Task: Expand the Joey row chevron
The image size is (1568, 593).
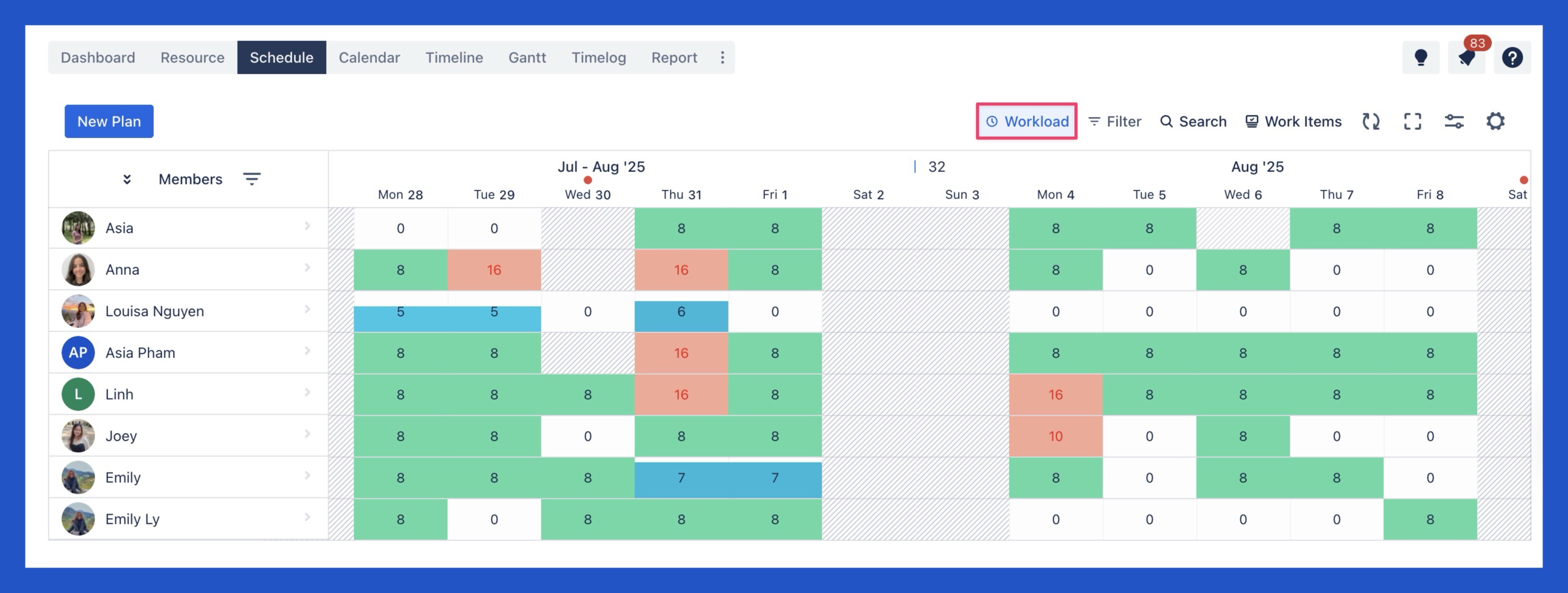Action: 307,433
